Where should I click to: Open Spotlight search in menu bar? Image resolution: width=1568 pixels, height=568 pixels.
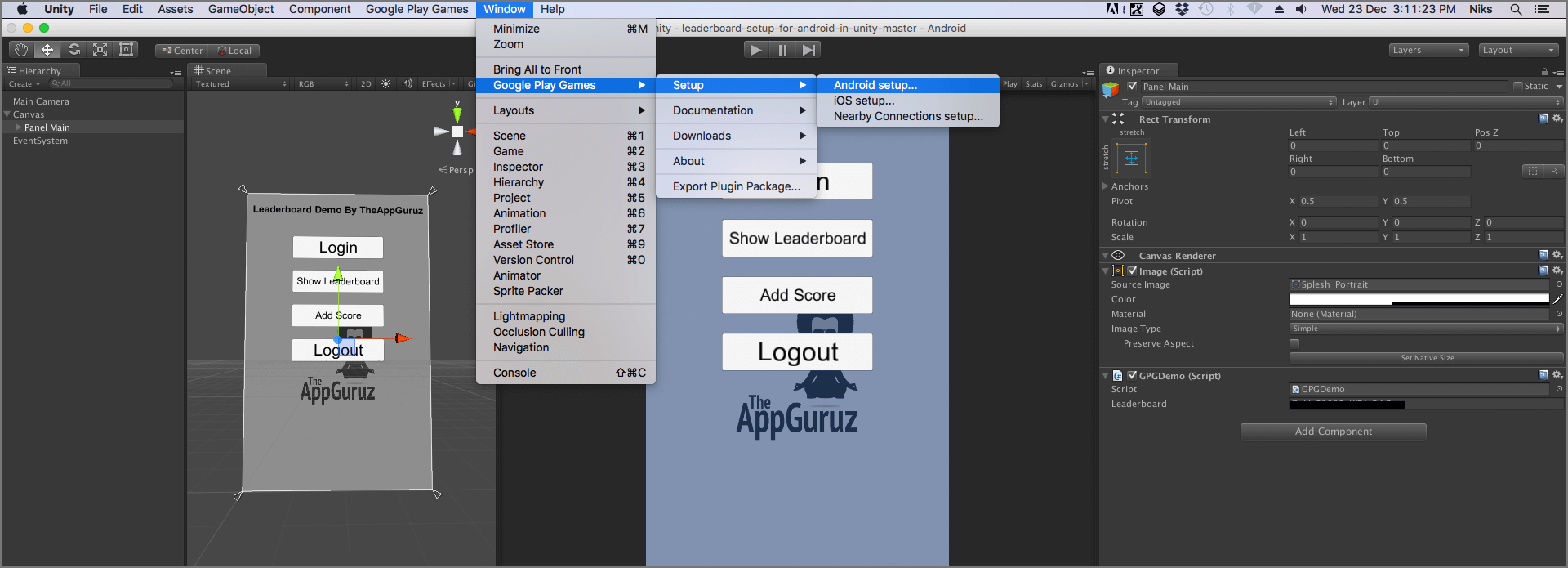(1516, 9)
